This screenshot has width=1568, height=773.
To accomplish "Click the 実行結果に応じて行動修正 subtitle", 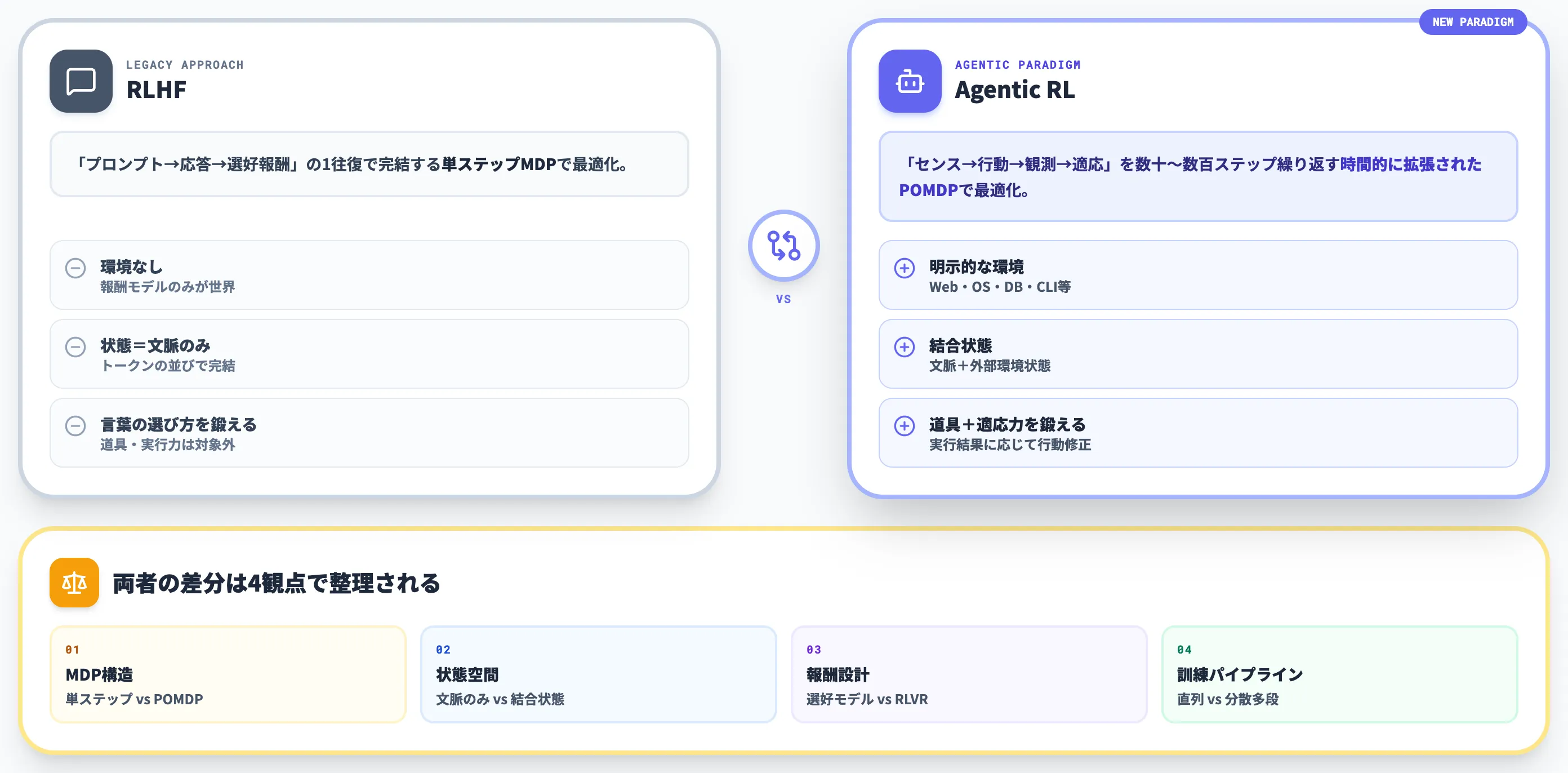I will pyautogui.click(x=1010, y=445).
